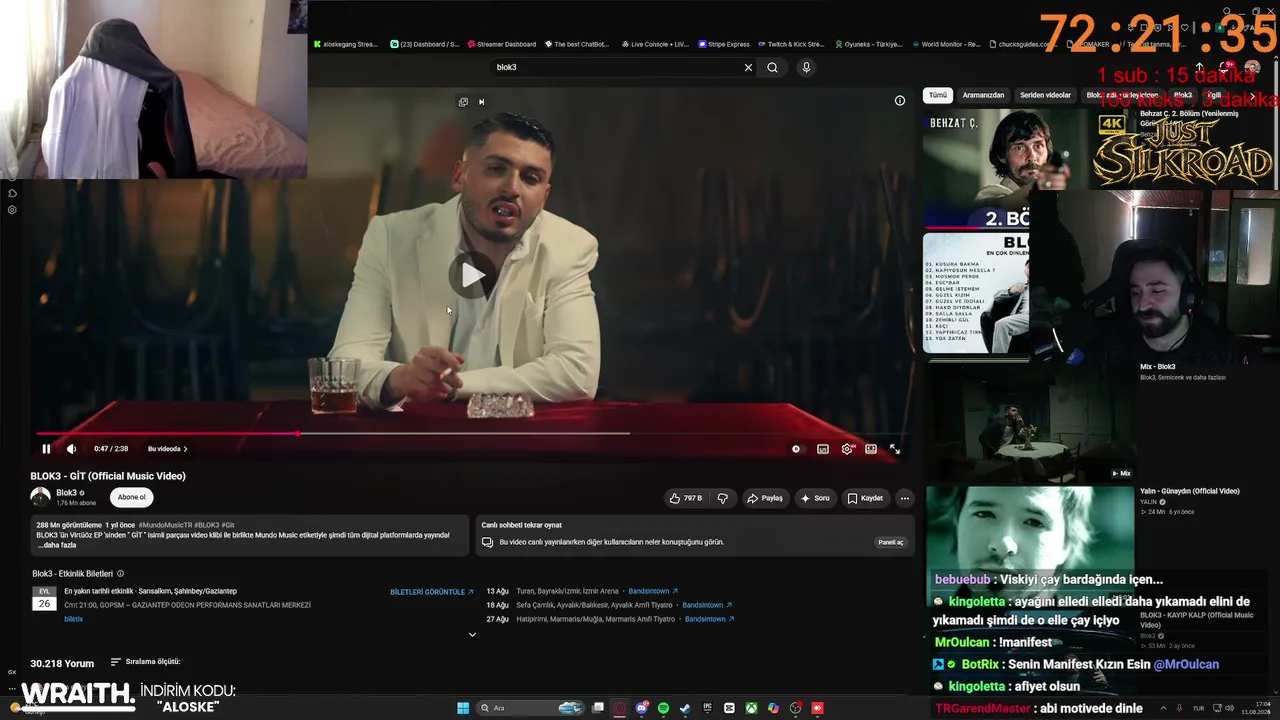Open the video info icon on the player
Screen dimensions: 1280x720
click(x=900, y=100)
